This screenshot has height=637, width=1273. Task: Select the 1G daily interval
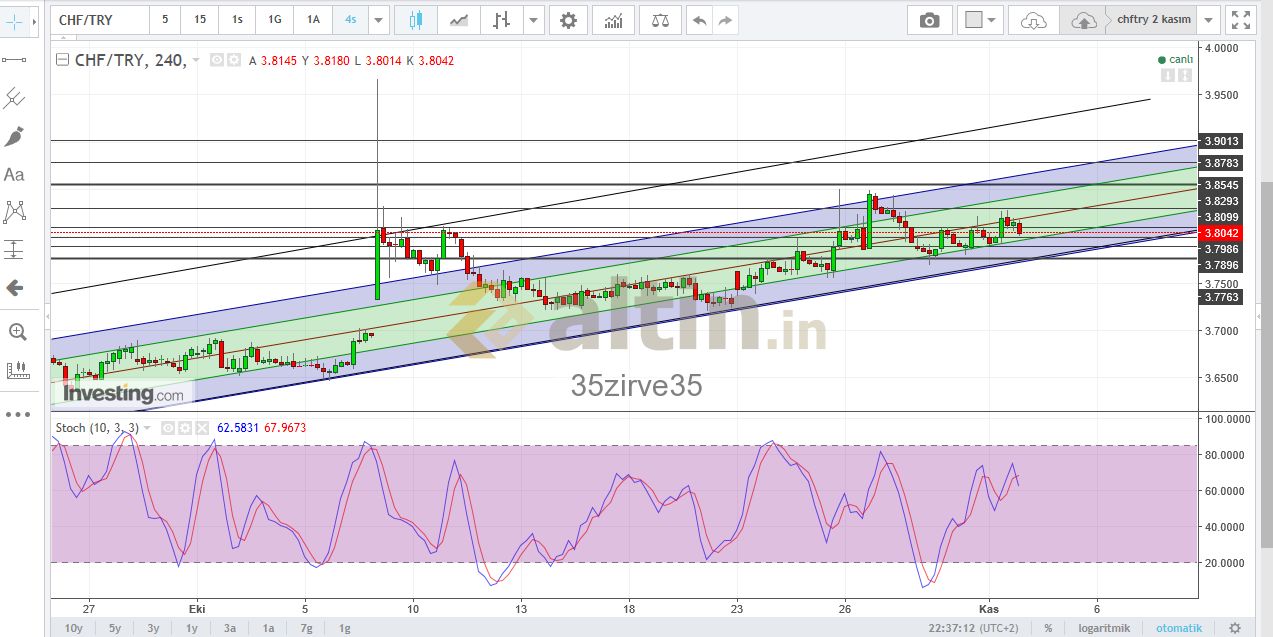pos(274,20)
